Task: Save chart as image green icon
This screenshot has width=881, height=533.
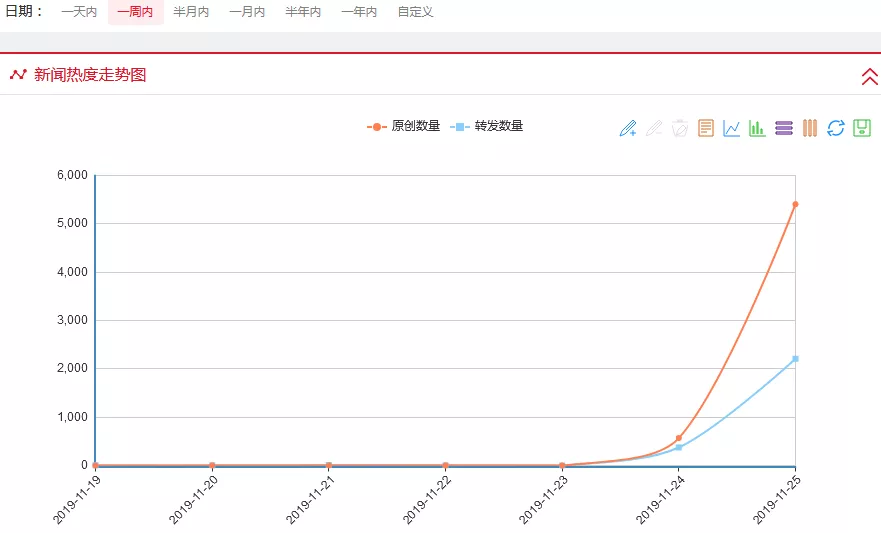Action: click(862, 128)
